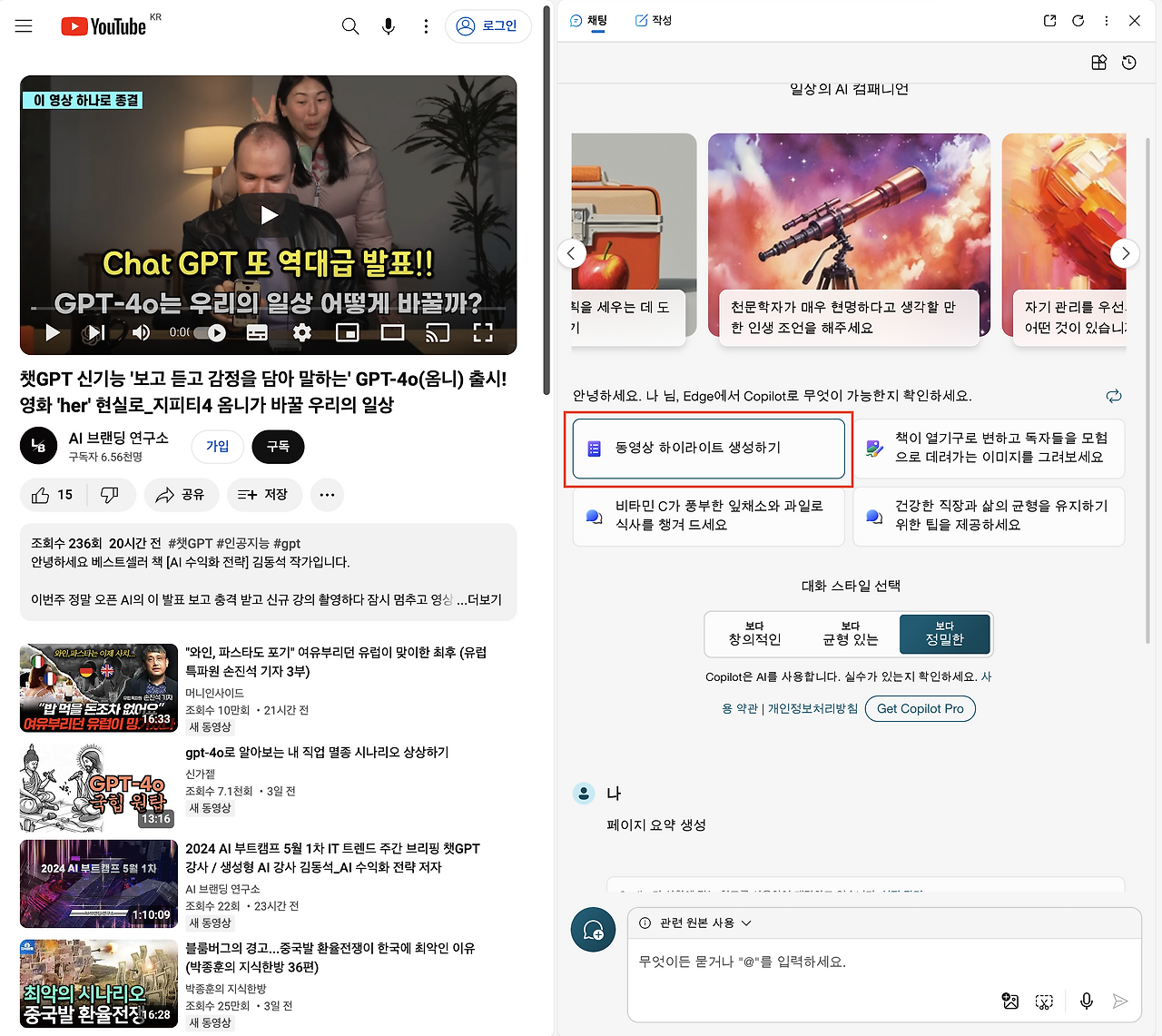The height and width of the screenshot is (1036, 1162).
Task: Open the AI 브랜딩 연구소 channel avatar
Action: click(x=38, y=446)
